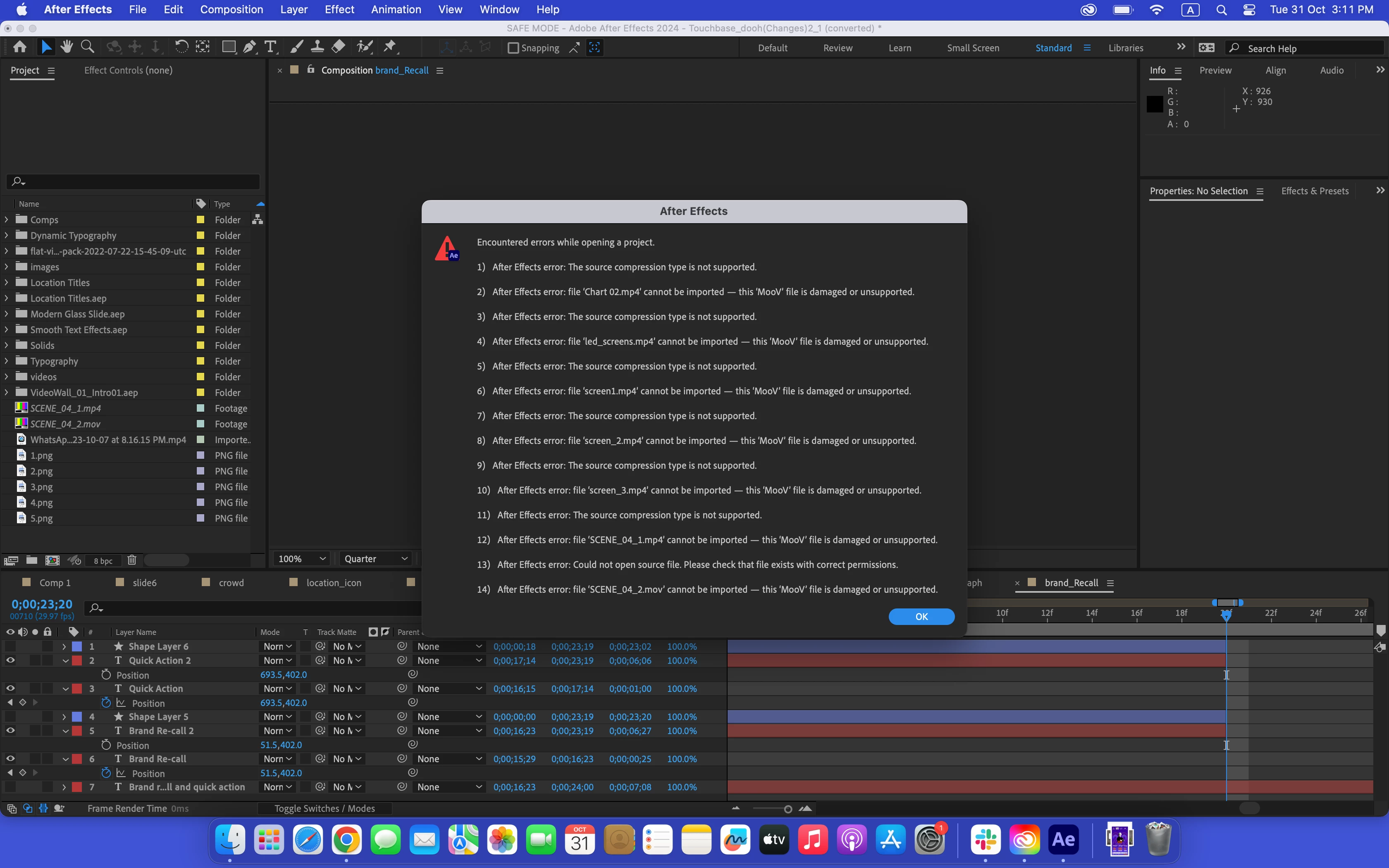The height and width of the screenshot is (868, 1389).
Task: Select the Horizontal Type tool
Action: coord(270,47)
